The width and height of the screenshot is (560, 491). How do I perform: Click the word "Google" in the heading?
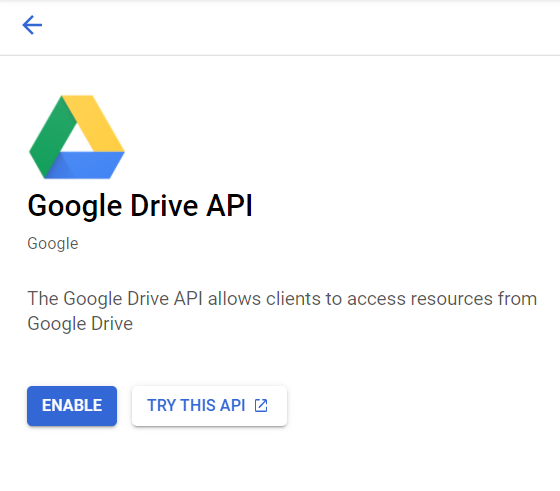click(x=75, y=207)
